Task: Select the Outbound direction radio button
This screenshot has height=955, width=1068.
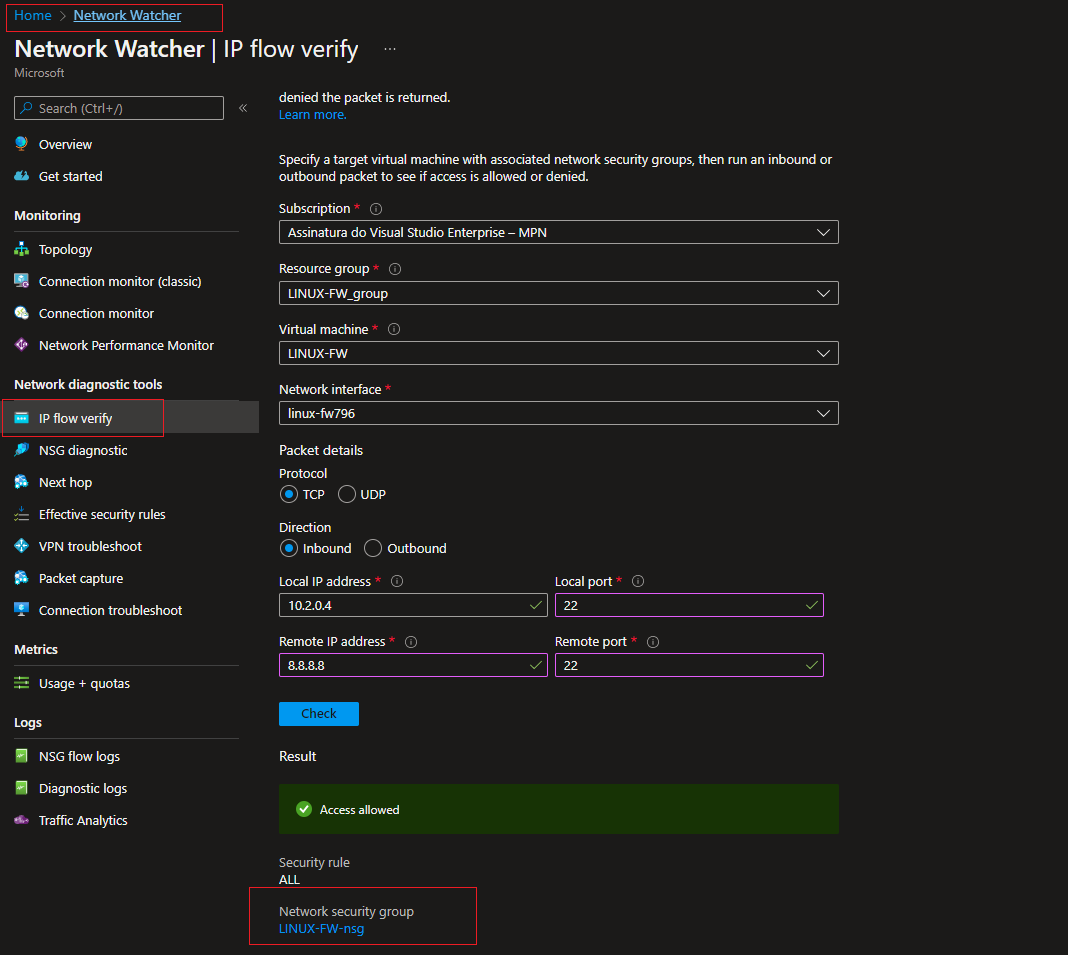Action: pyautogui.click(x=373, y=548)
